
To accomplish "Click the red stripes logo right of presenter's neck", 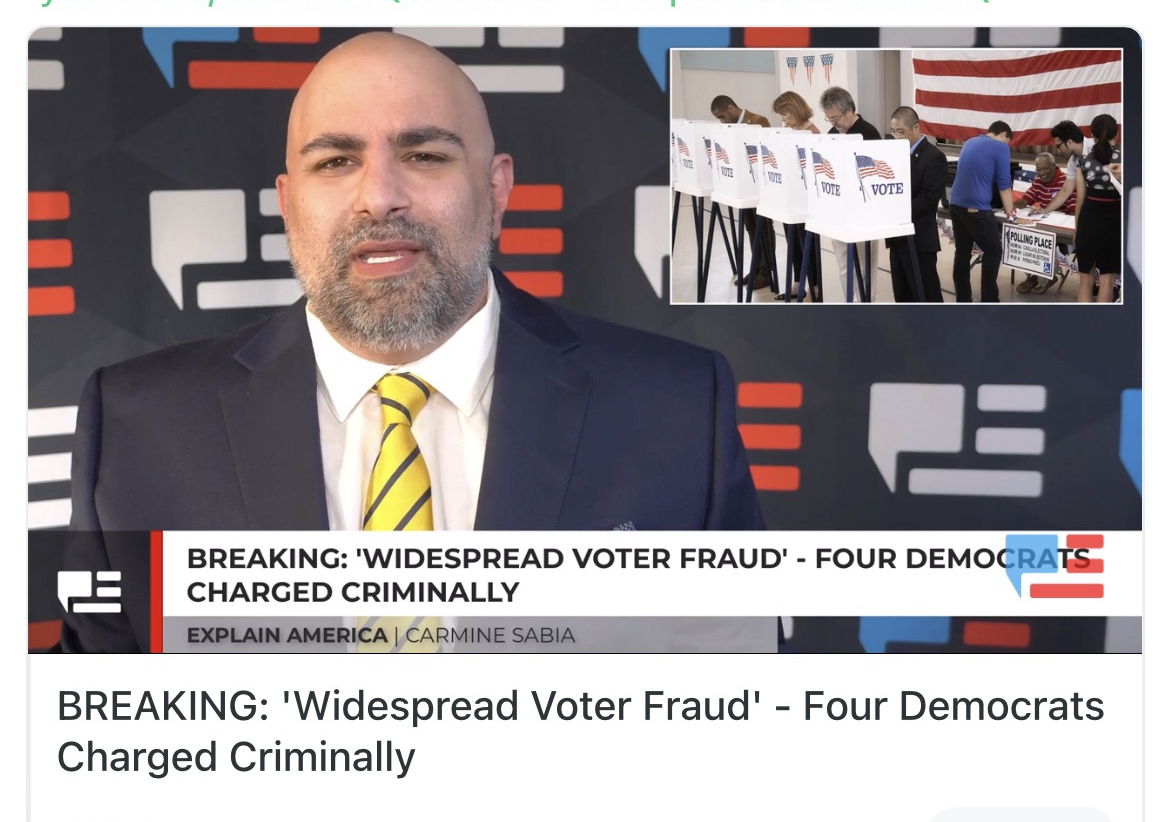I will pyautogui.click(x=531, y=241).
